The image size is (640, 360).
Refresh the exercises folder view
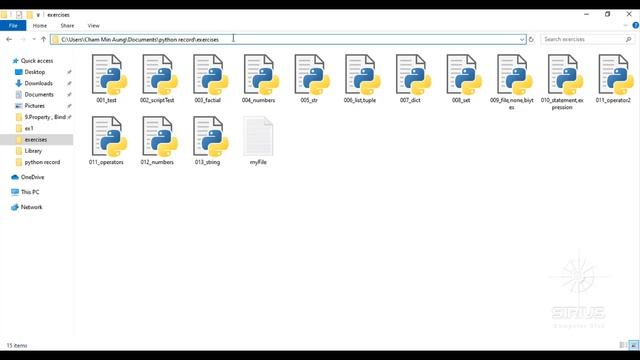(531, 39)
